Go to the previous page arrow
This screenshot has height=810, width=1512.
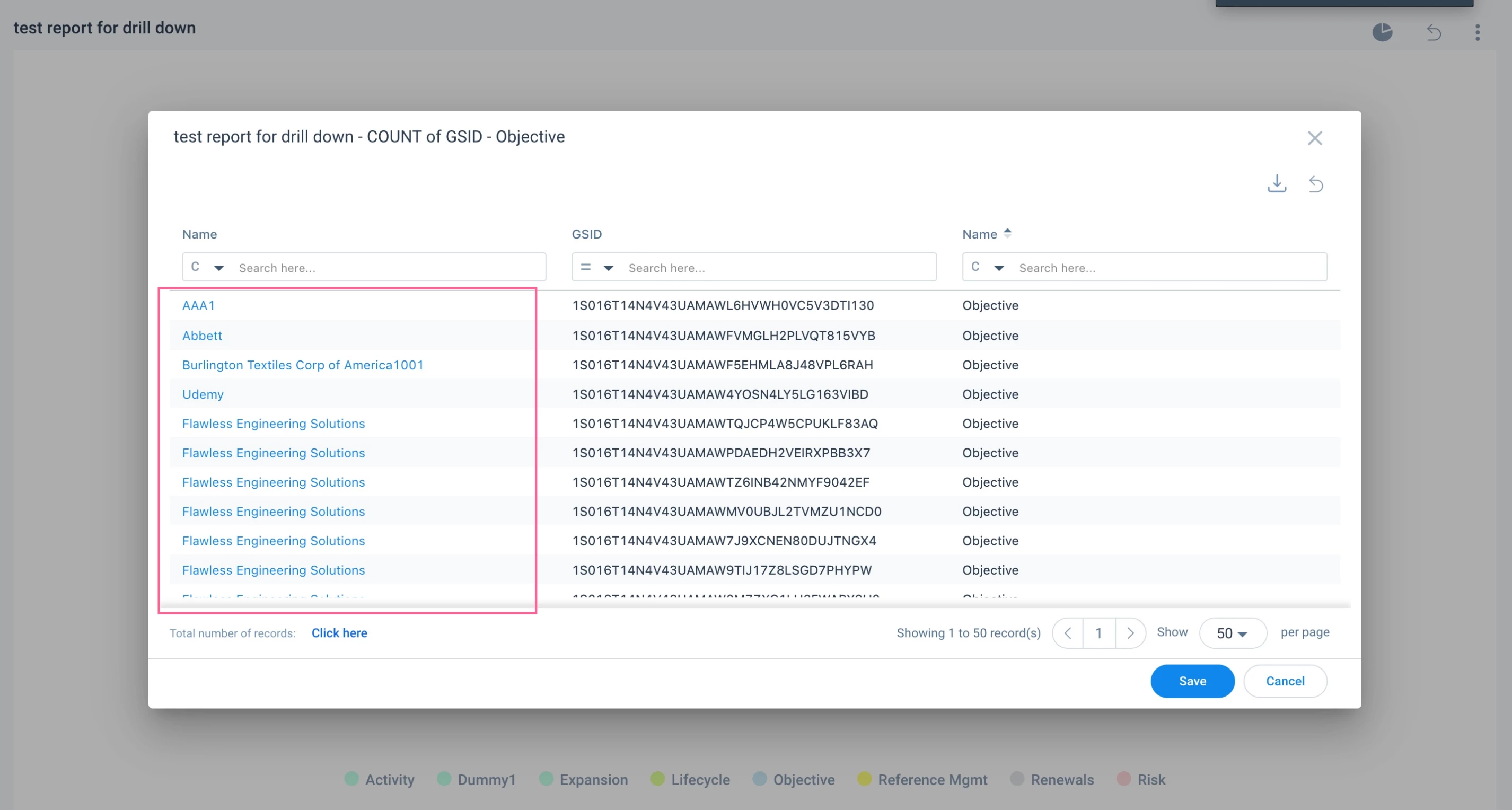1068,633
